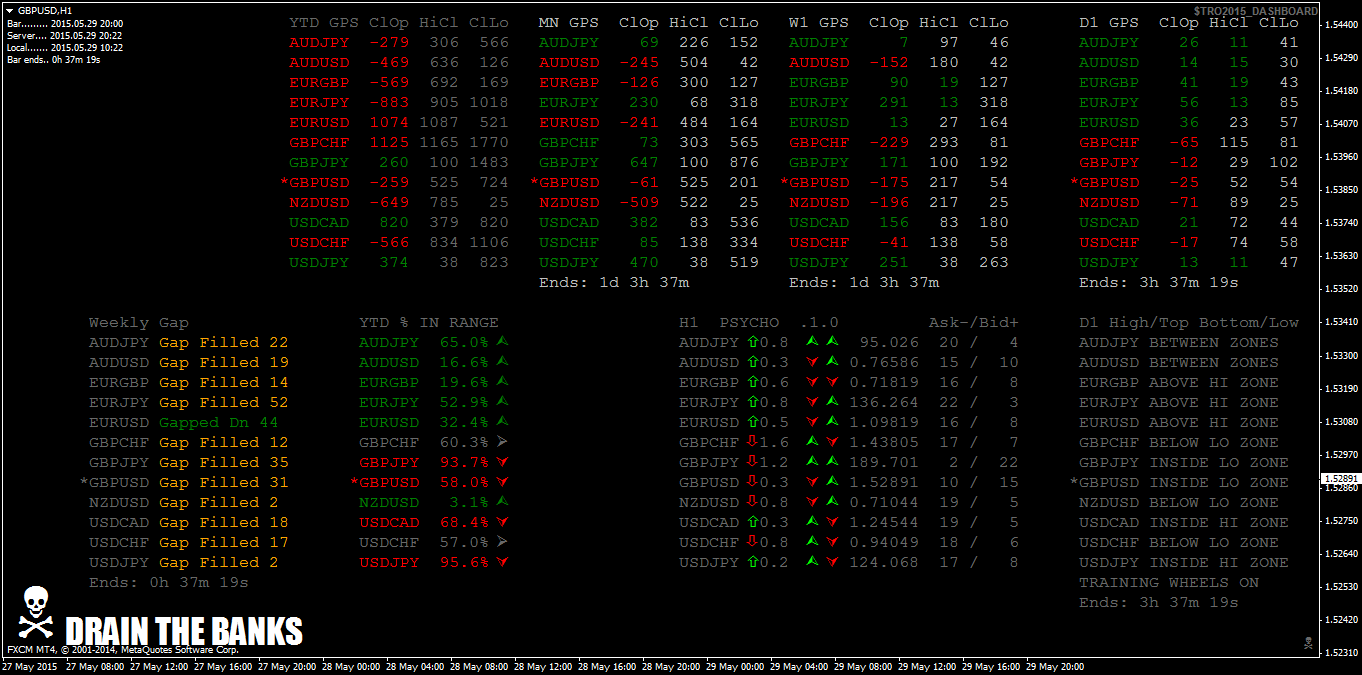Viewport: 1362px width, 675px height.
Task: Click the arrow next to EURUSD 32.4%
Action: (502, 422)
